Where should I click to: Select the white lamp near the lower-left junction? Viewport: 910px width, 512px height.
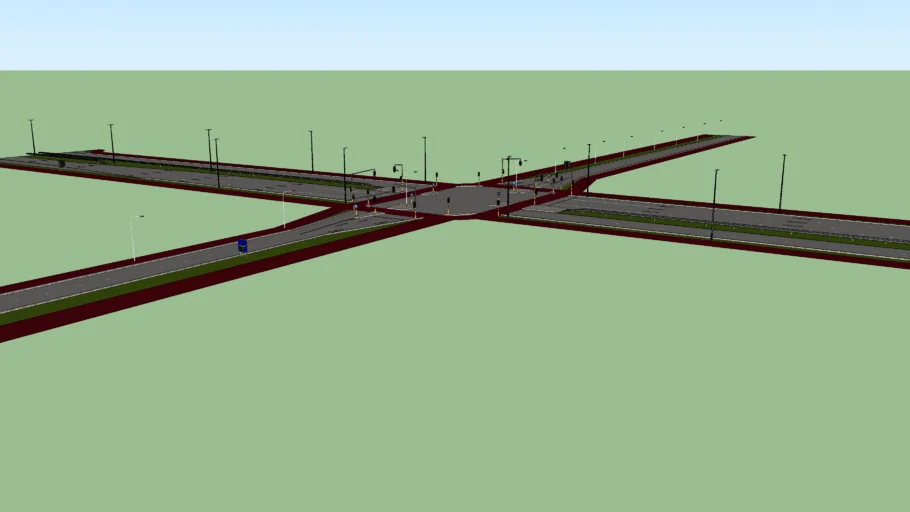click(284, 209)
